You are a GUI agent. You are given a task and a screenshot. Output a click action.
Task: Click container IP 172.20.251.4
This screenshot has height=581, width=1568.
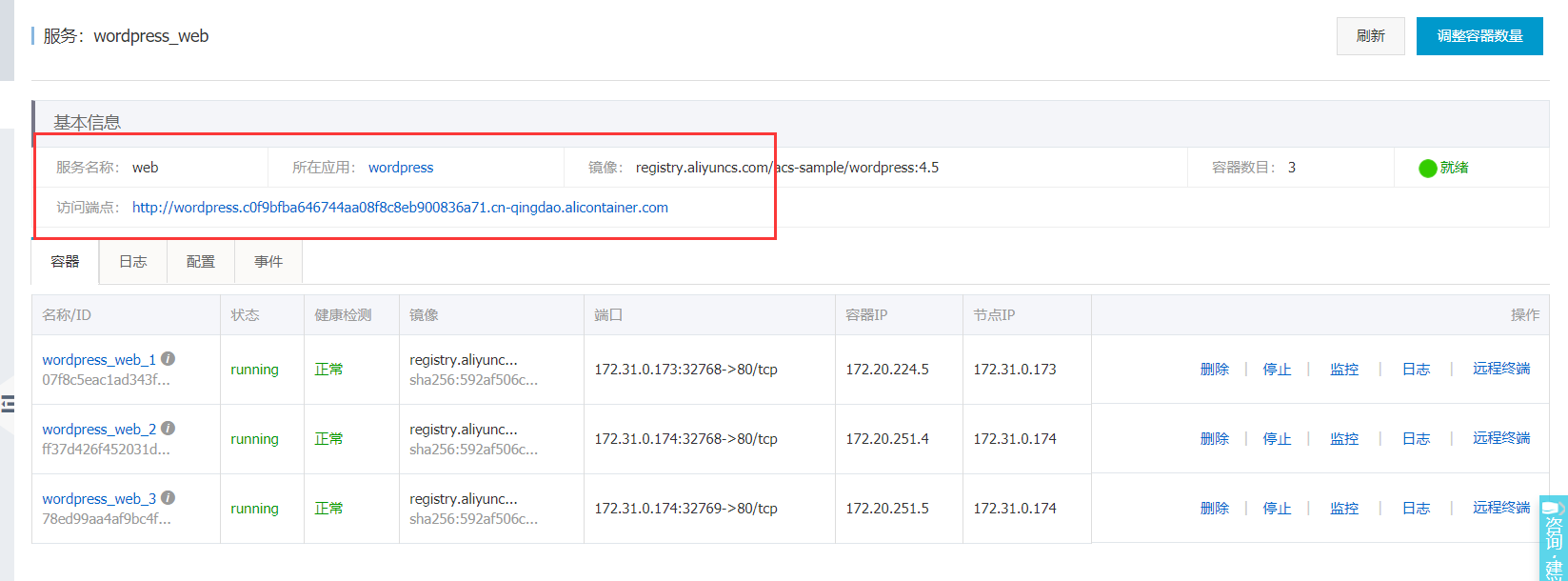pyautogui.click(x=887, y=439)
